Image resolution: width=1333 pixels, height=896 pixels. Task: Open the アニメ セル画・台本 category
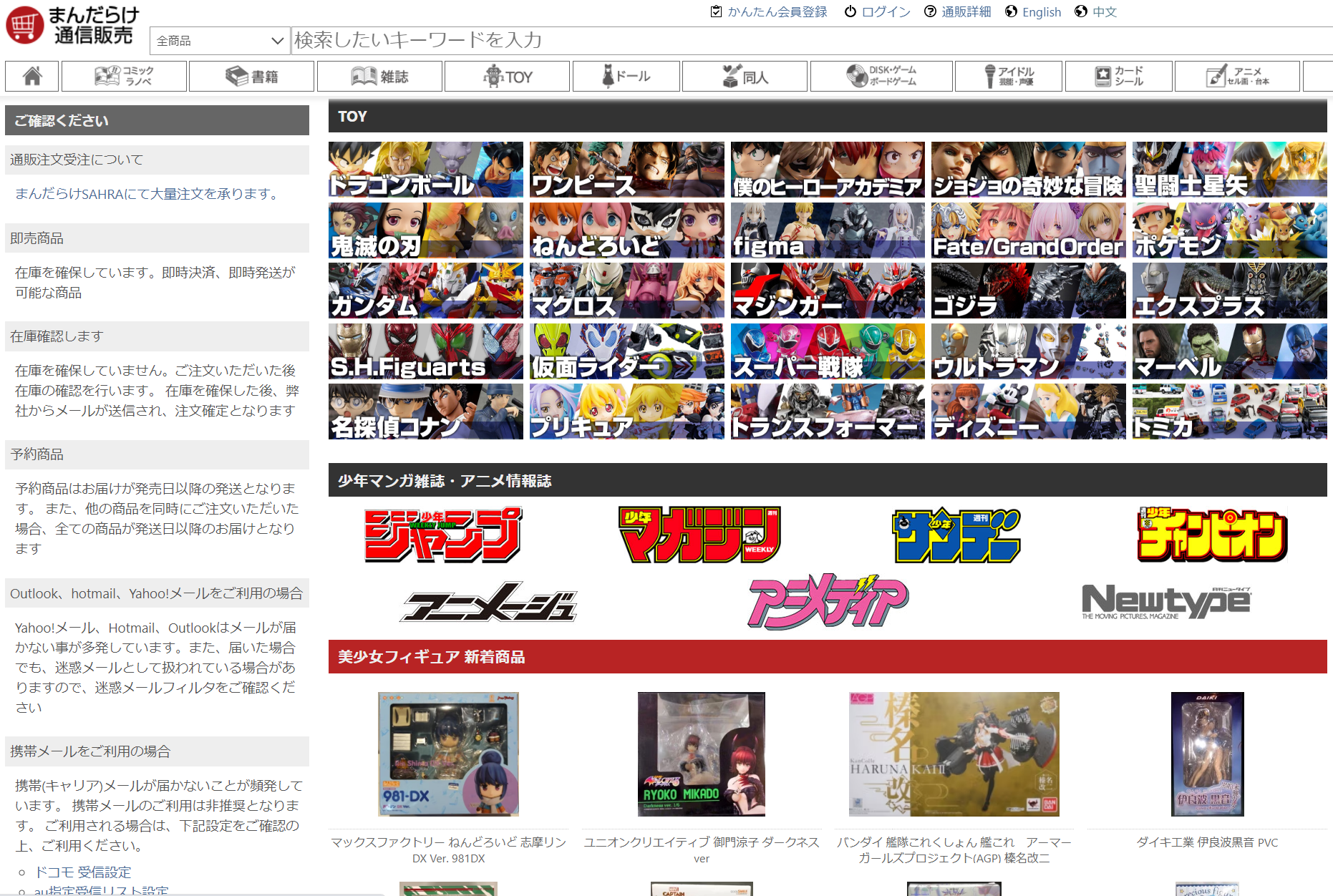coord(1237,76)
